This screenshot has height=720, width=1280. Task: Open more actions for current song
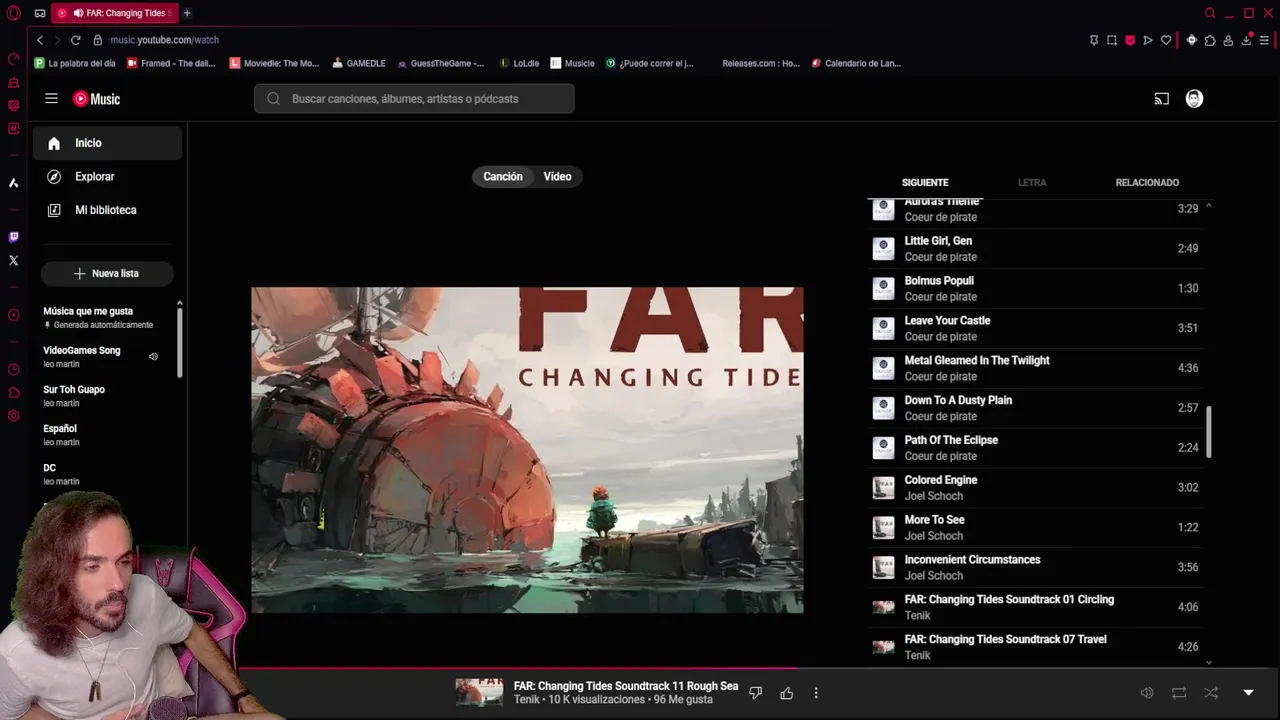[816, 693]
